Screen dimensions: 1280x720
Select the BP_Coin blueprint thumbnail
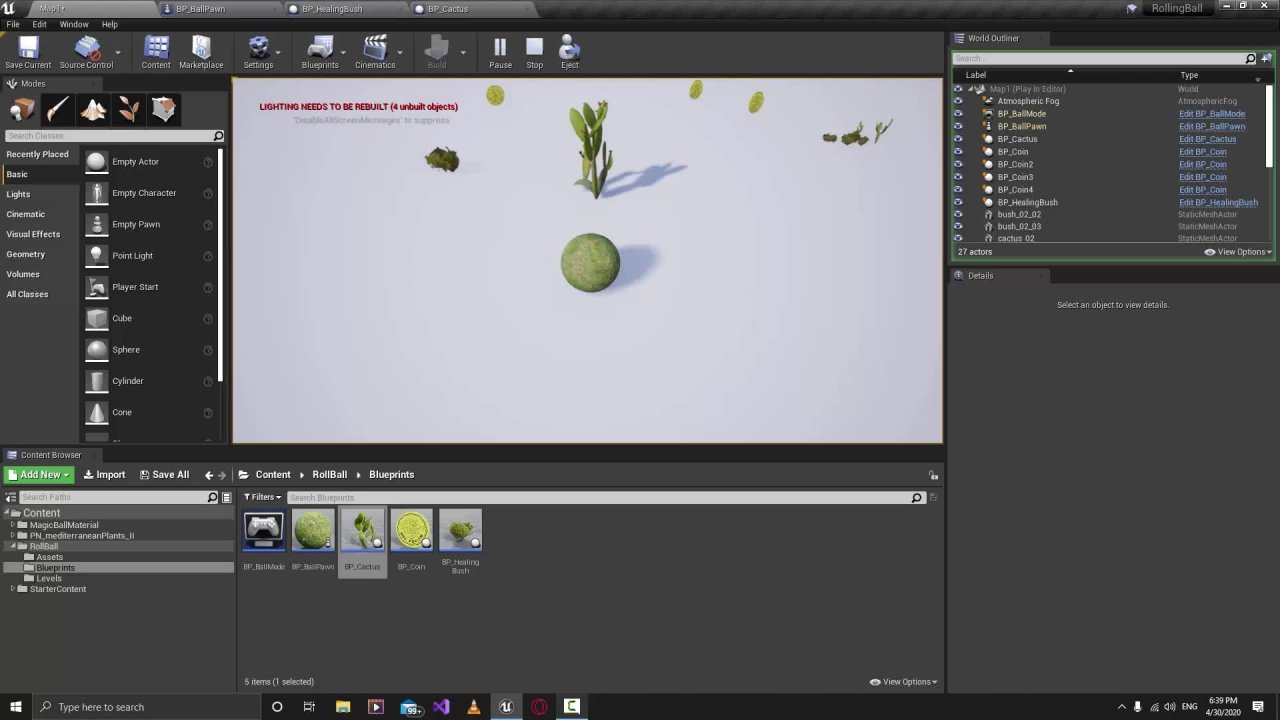tap(411, 531)
